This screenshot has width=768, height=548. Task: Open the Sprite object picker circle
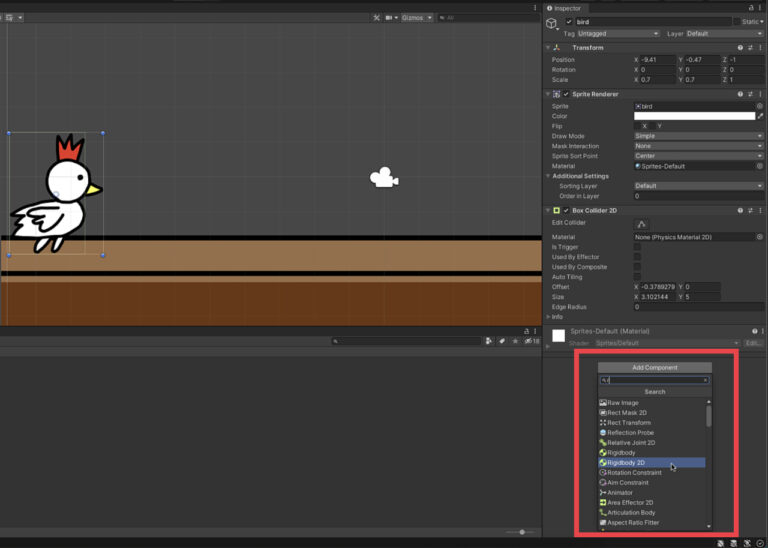760,106
